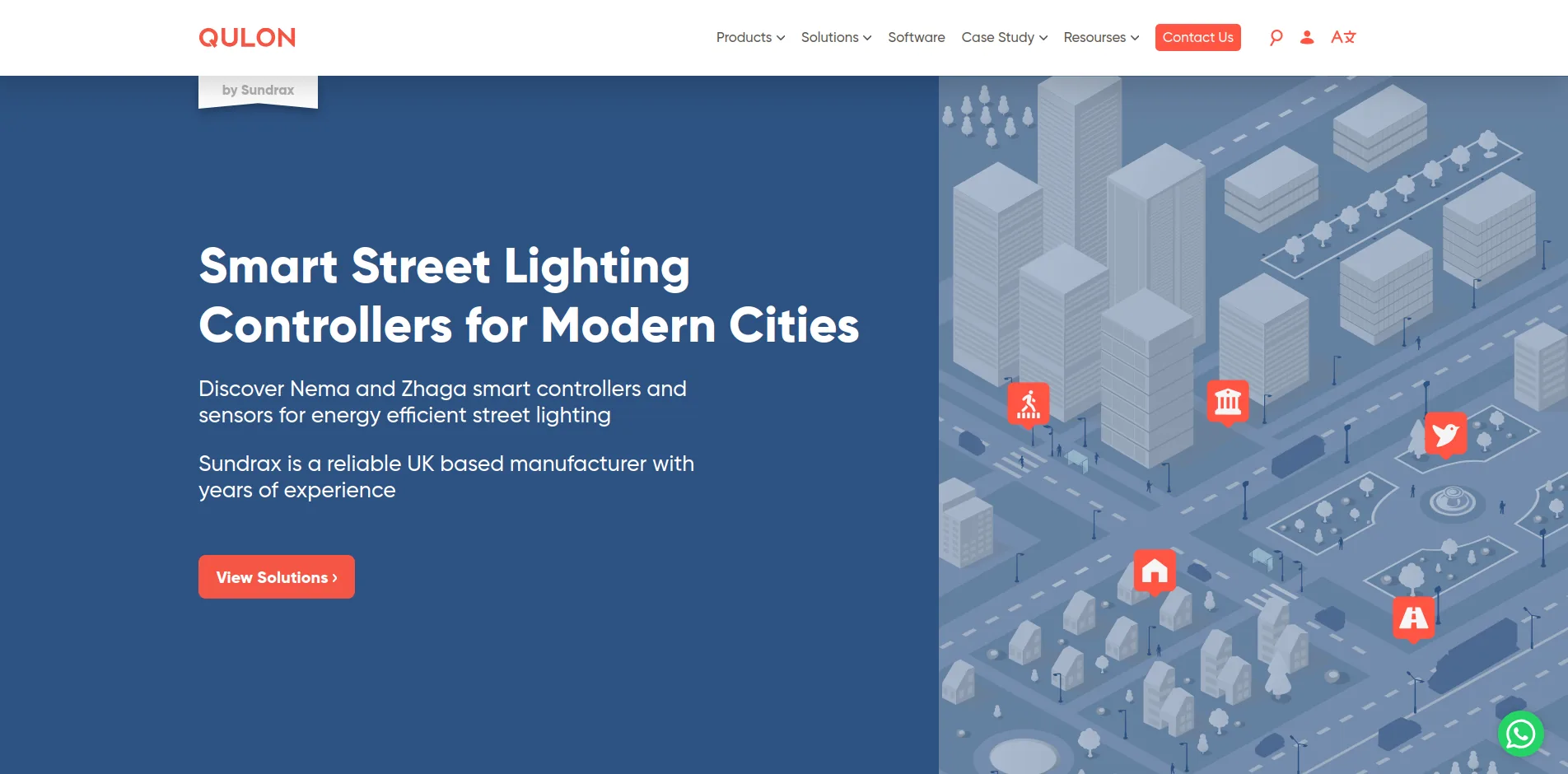Select the pedestrian crossing map marker
Screen dimensions: 1568x774
click(x=1029, y=403)
